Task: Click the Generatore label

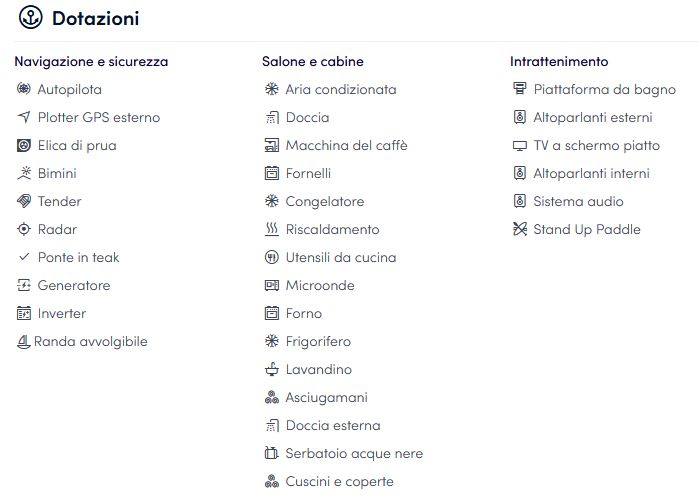Action: (x=74, y=285)
